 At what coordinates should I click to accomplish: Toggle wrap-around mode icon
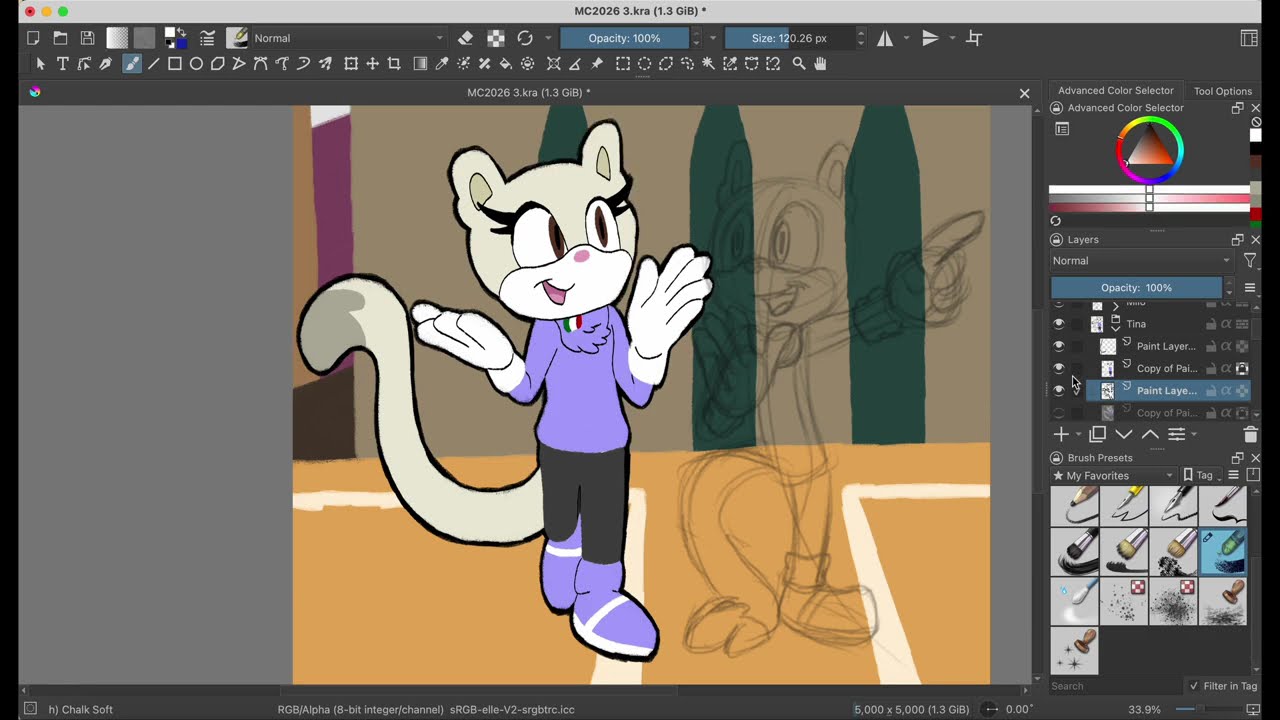[974, 38]
